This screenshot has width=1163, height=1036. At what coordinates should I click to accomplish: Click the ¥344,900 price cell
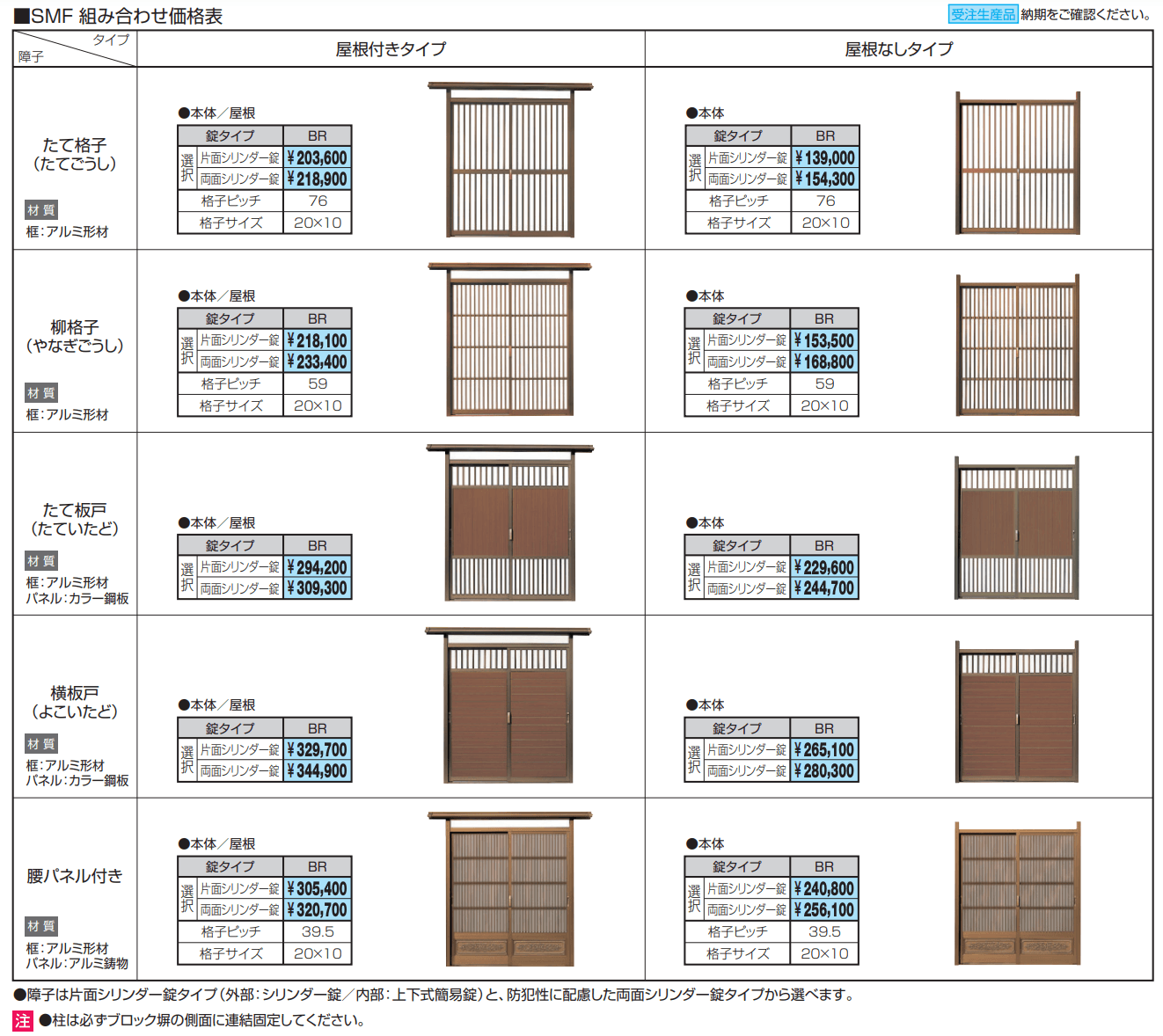[318, 771]
